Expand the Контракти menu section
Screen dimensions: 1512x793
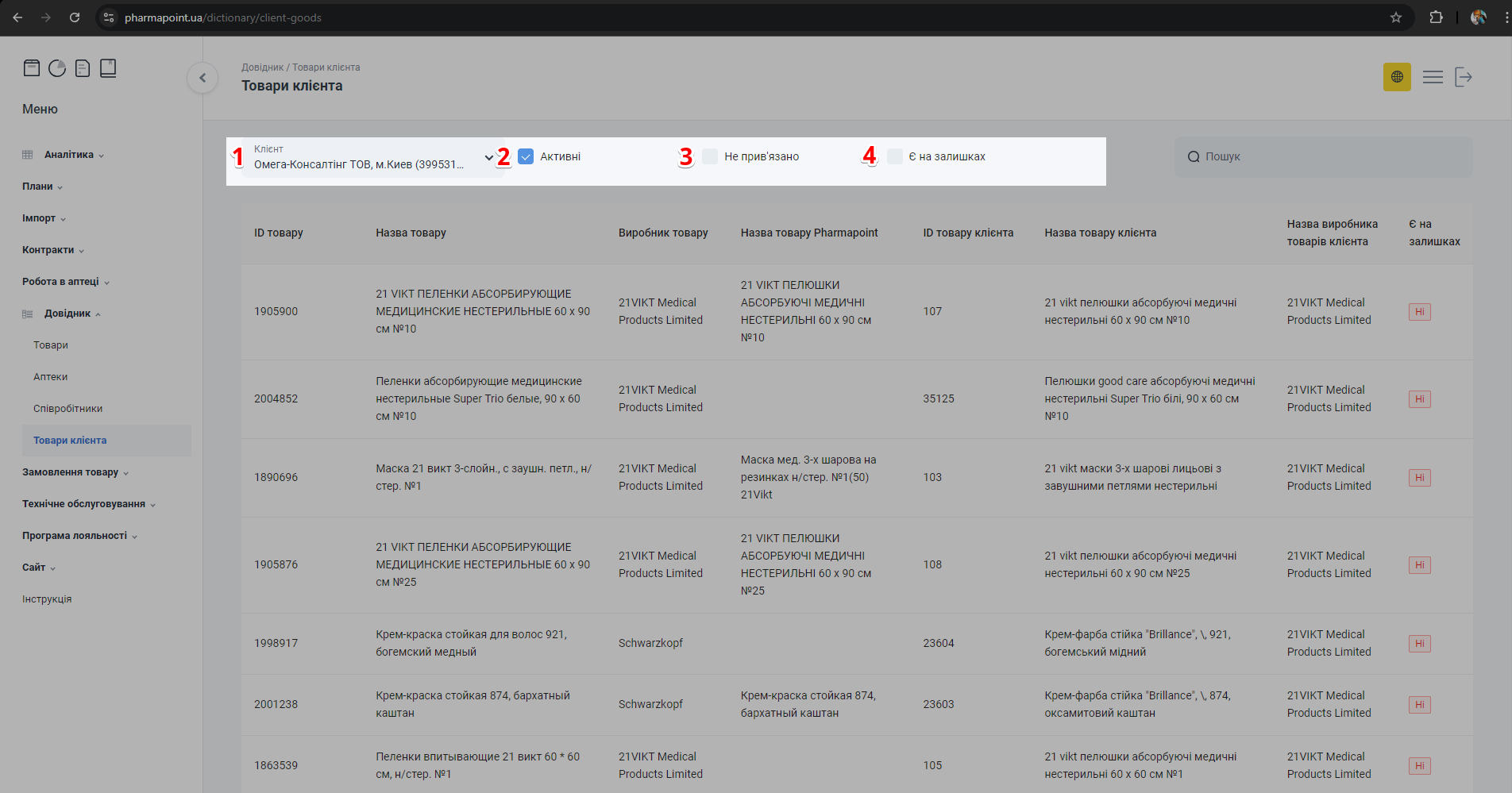[48, 250]
